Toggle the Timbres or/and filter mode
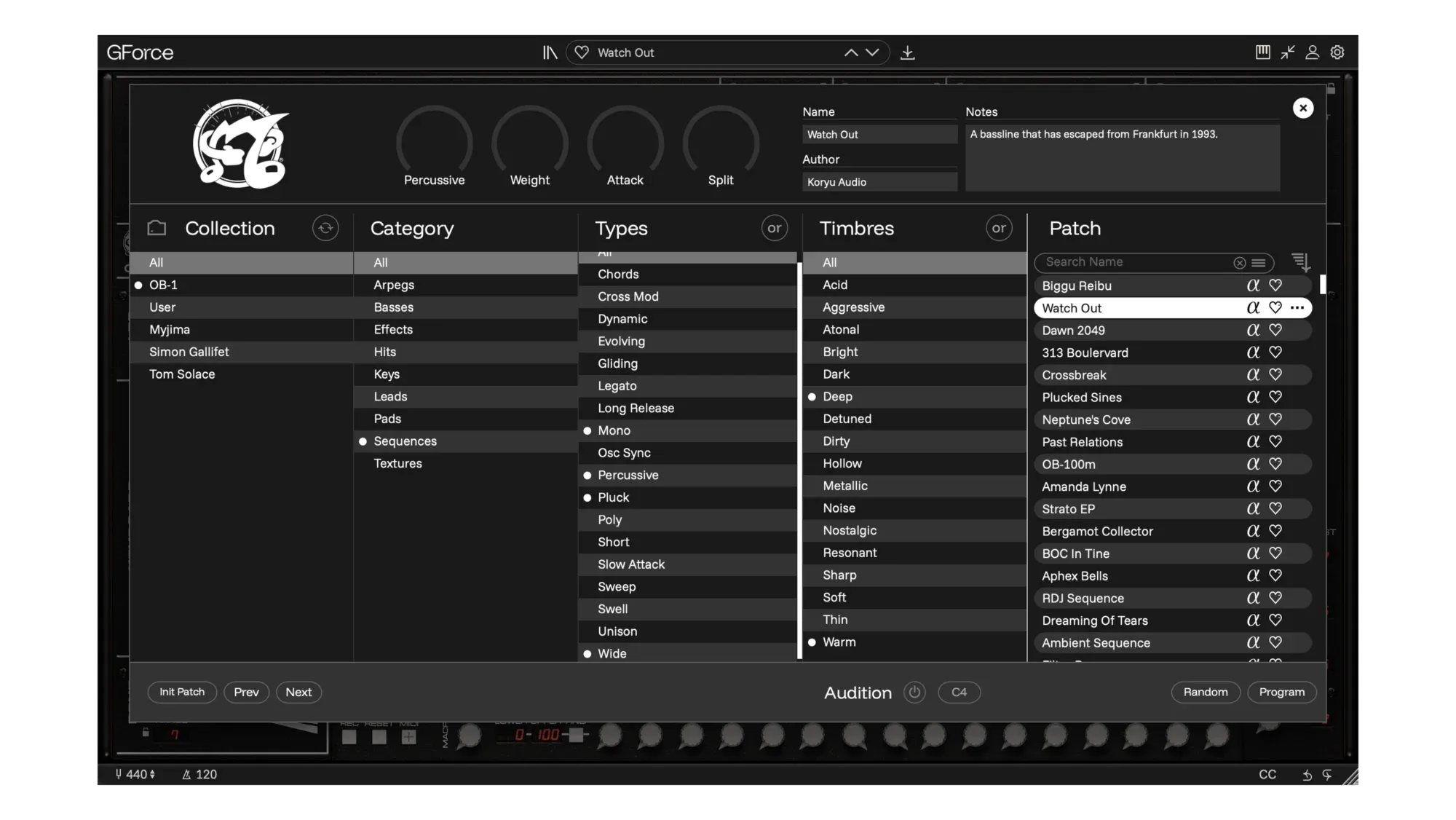This screenshot has width=1456, height=820. click(x=999, y=228)
